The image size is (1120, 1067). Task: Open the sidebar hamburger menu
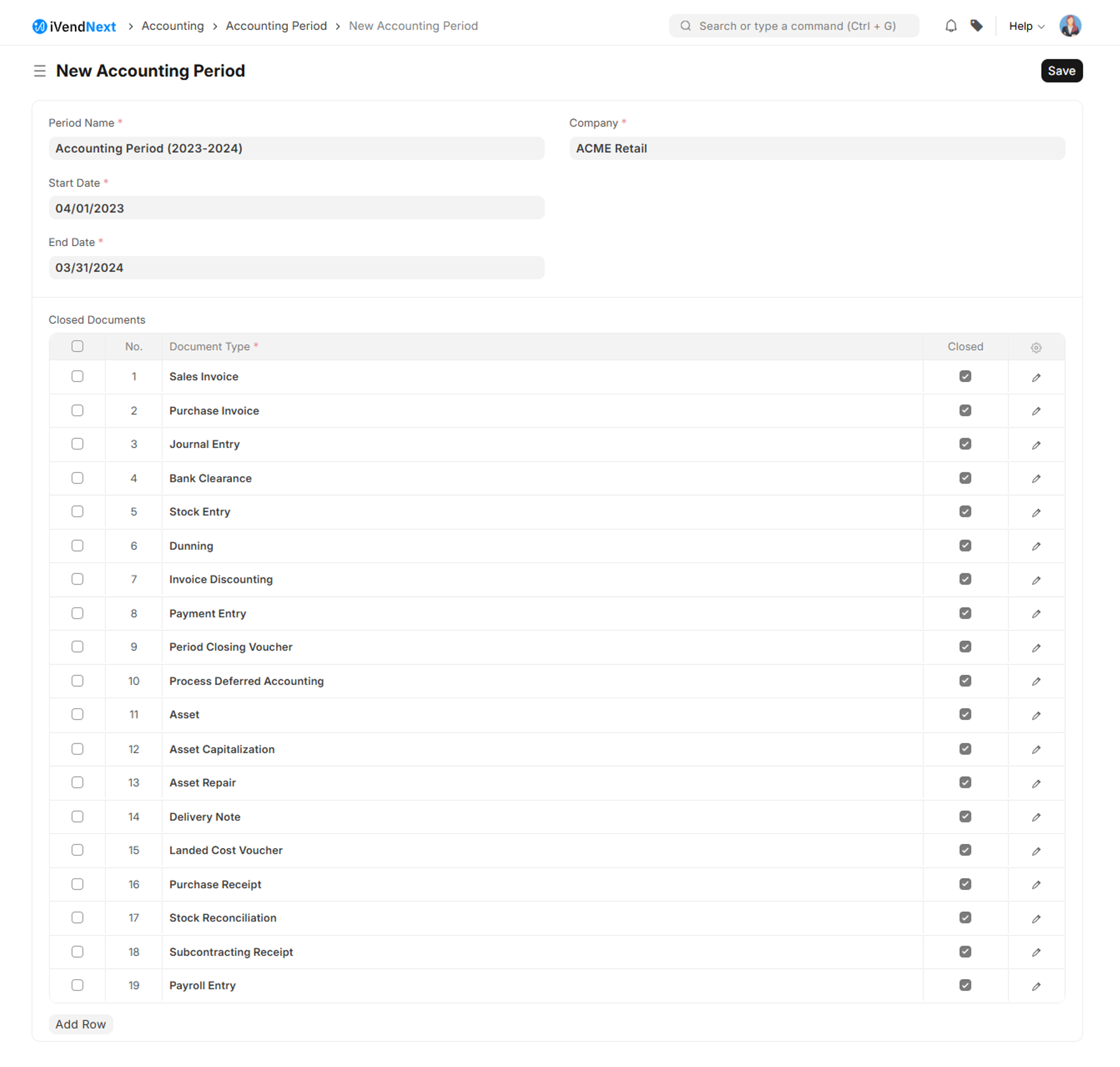point(40,71)
